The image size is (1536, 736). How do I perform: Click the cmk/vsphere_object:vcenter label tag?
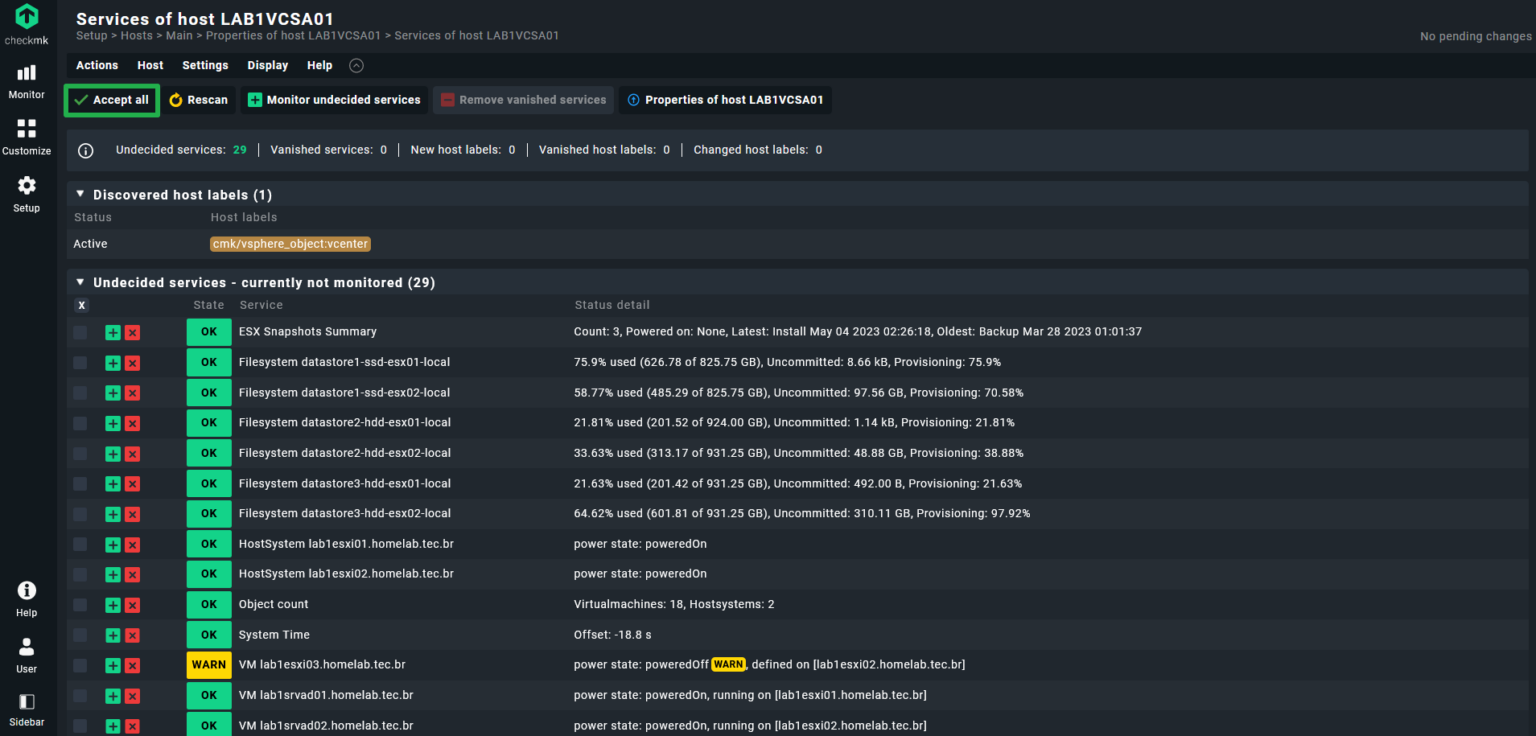(x=290, y=244)
